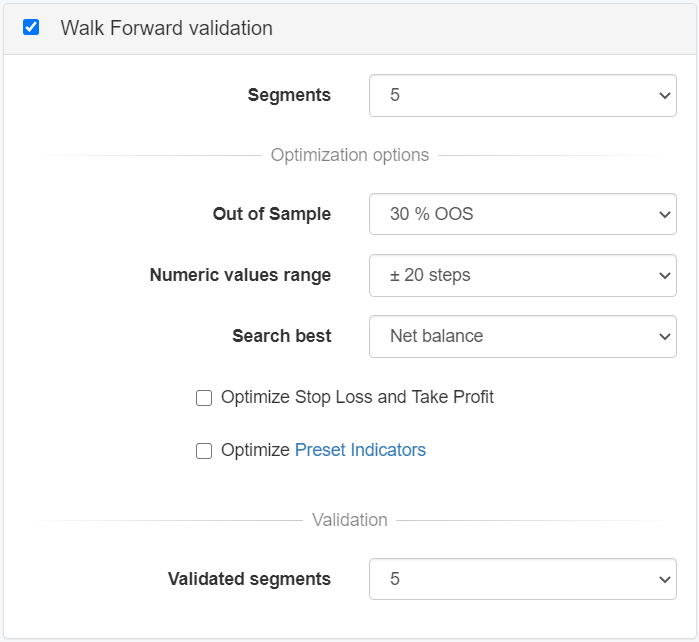Image resolution: width=699 pixels, height=642 pixels.
Task: Click the Segments label
Action: pos(289,95)
